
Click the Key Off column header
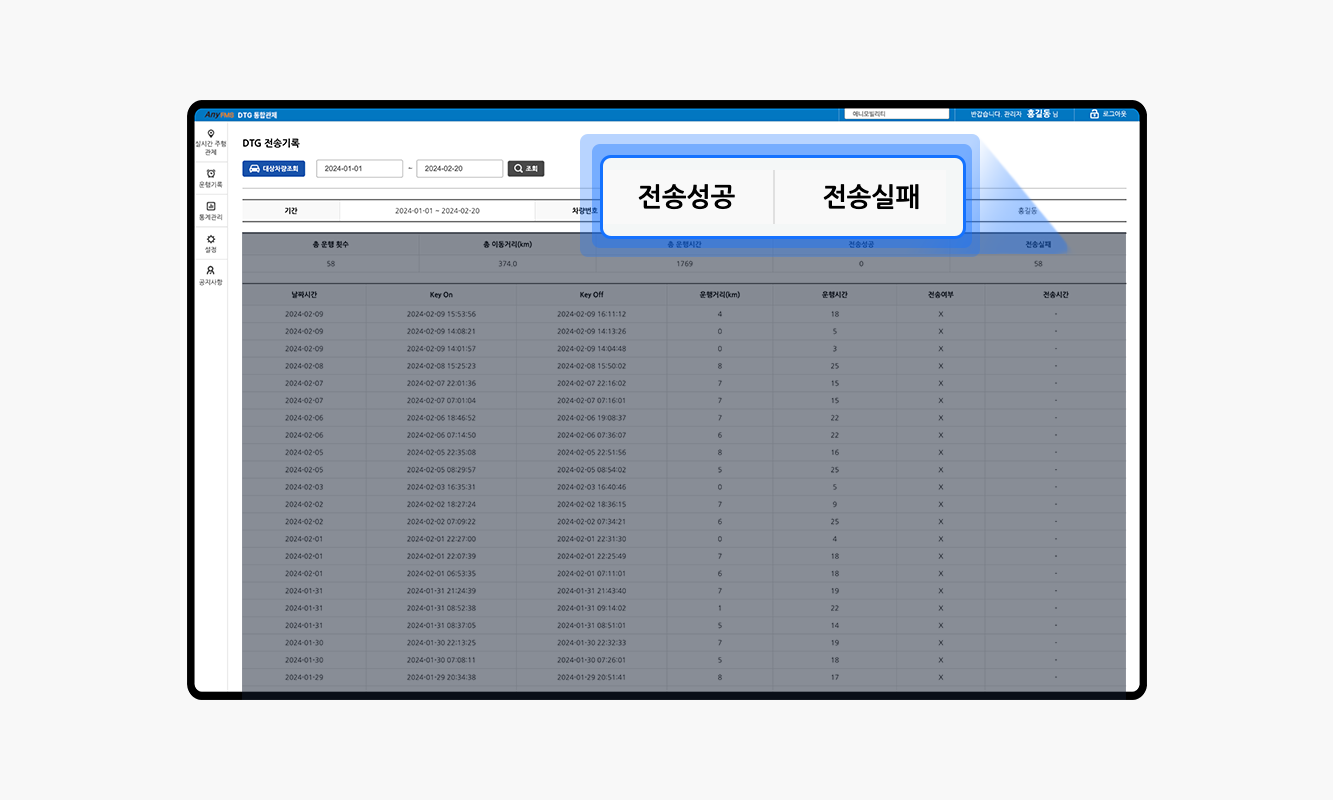[591, 295]
